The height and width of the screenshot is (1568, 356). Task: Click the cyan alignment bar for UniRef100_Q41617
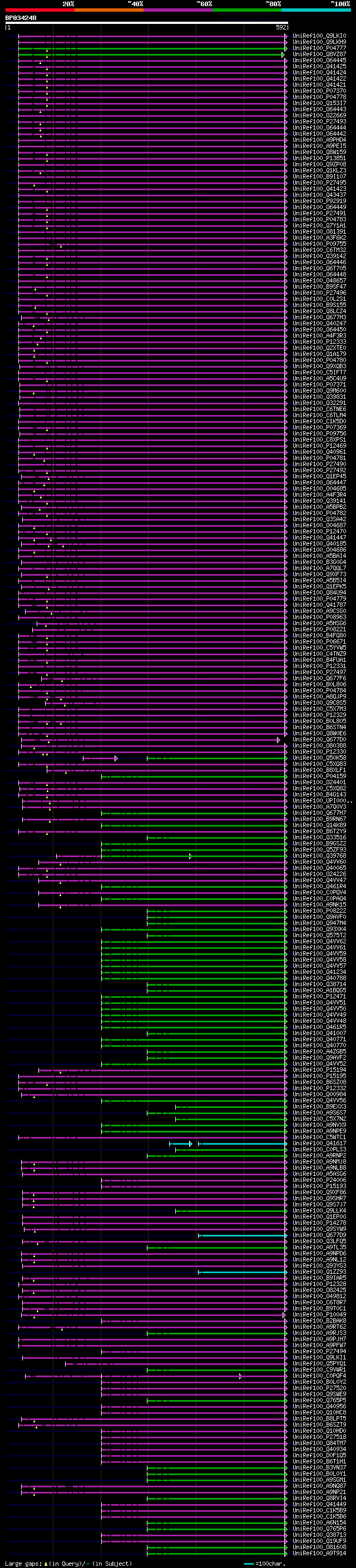242,1144
